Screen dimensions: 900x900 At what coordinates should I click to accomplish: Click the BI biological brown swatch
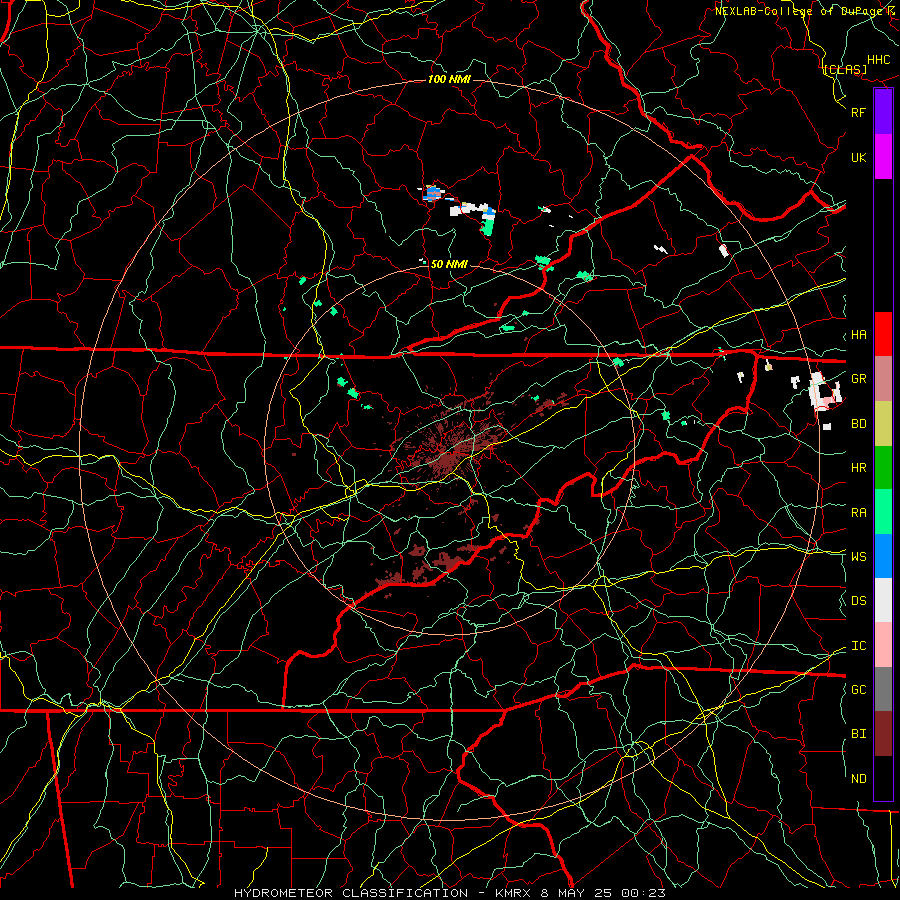[x=883, y=734]
